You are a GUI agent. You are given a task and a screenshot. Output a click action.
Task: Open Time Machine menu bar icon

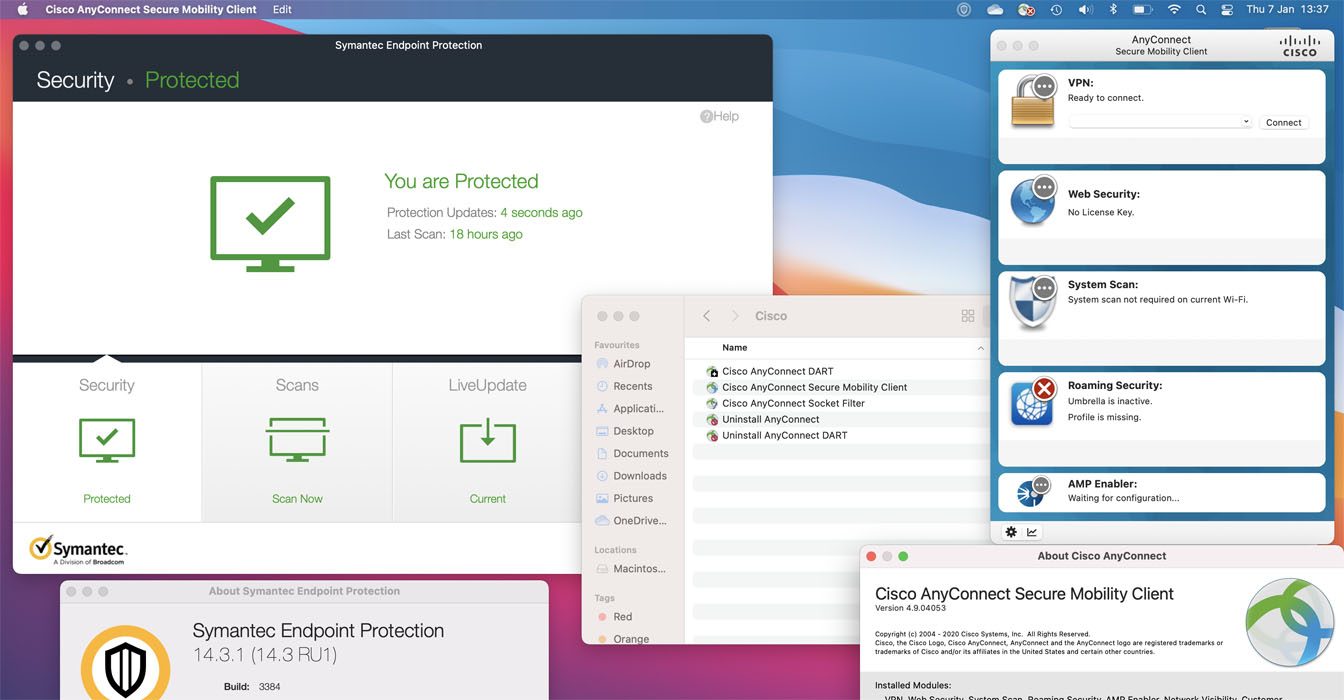[x=1056, y=9]
